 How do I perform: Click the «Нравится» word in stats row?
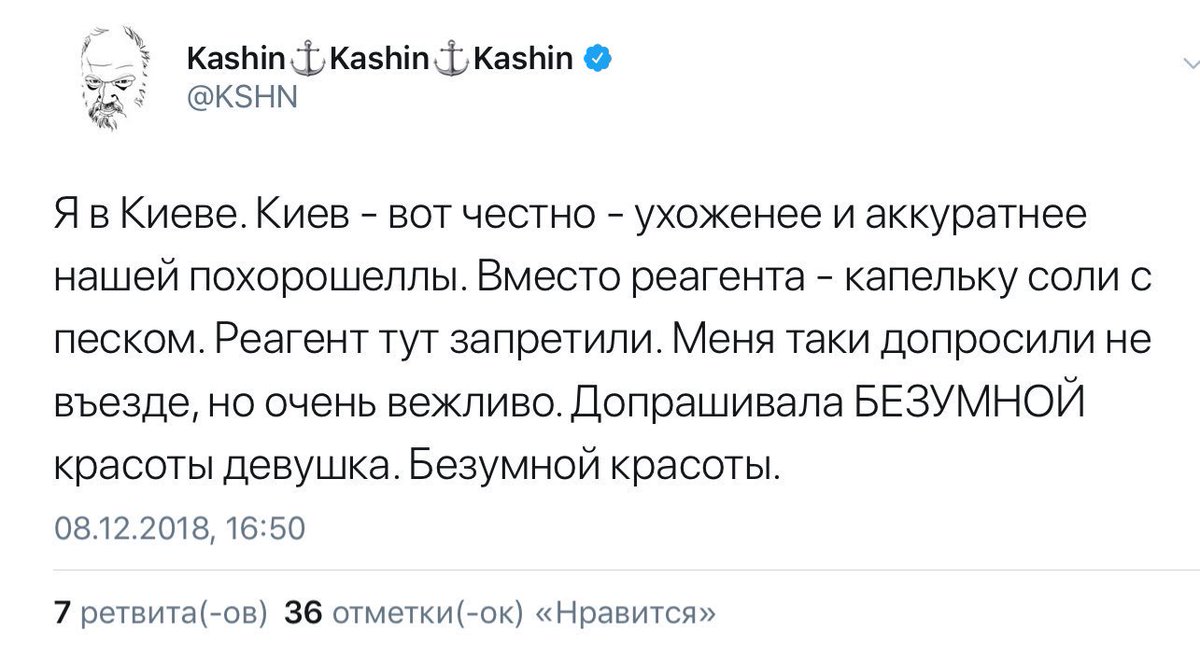627,612
